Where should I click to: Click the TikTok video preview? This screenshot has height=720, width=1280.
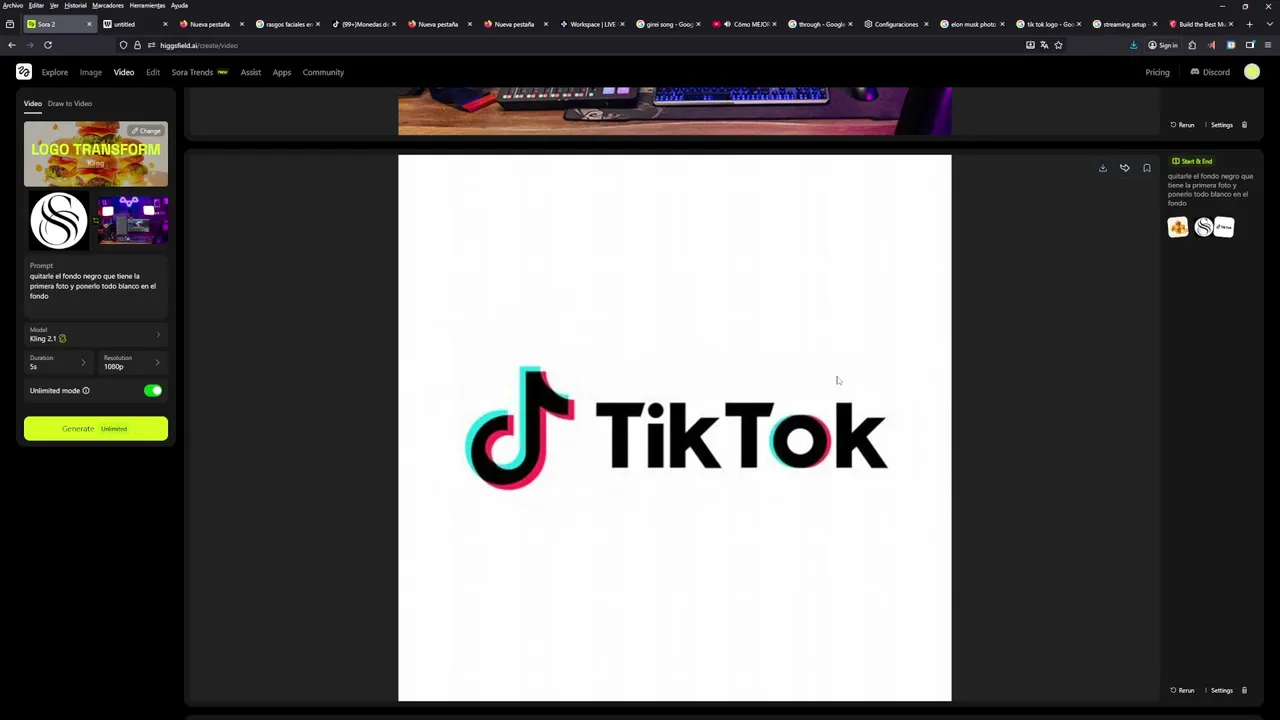point(675,428)
